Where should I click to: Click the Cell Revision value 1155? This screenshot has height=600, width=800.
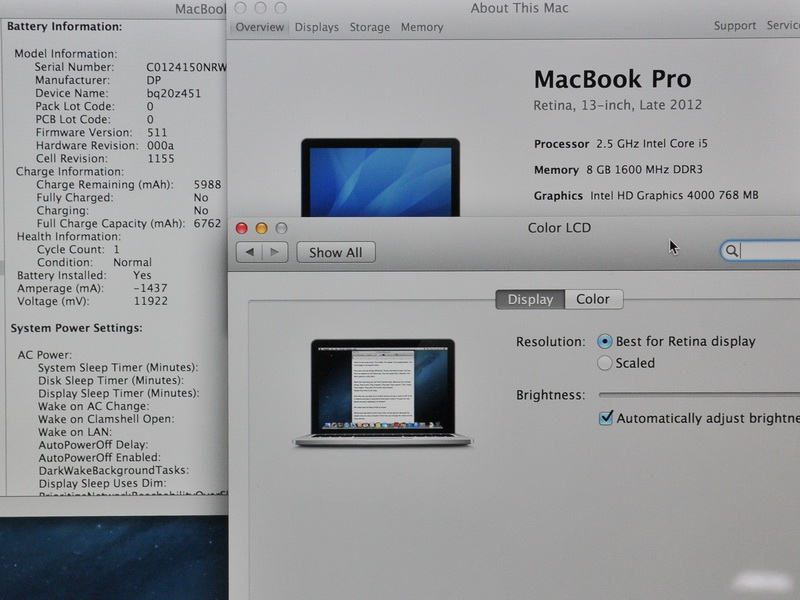pyautogui.click(x=161, y=158)
